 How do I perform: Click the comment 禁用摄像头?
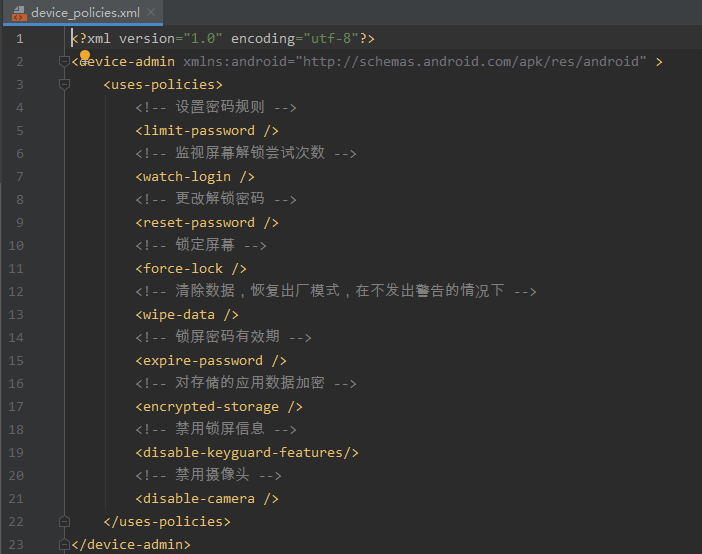click(209, 475)
